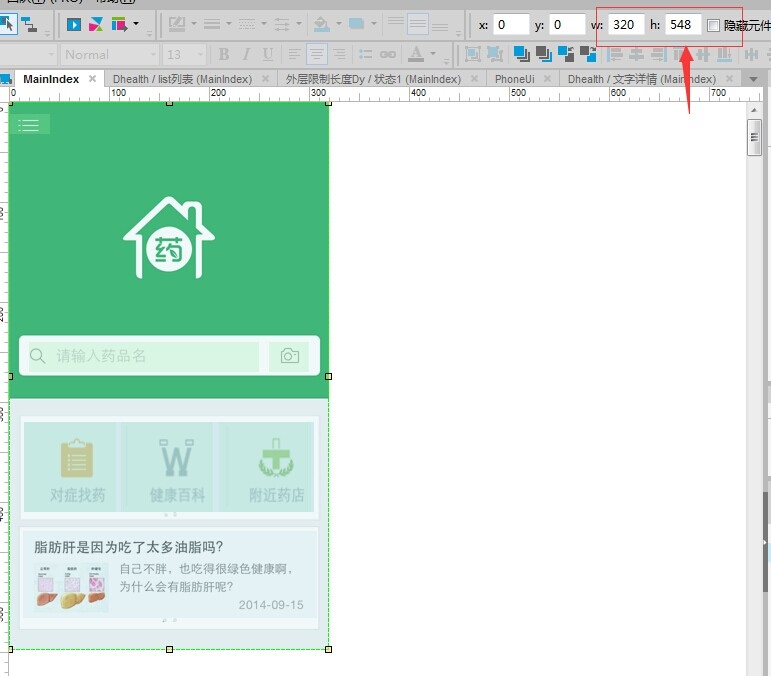
Task: Click the Group widgets icon
Action: click(473, 54)
